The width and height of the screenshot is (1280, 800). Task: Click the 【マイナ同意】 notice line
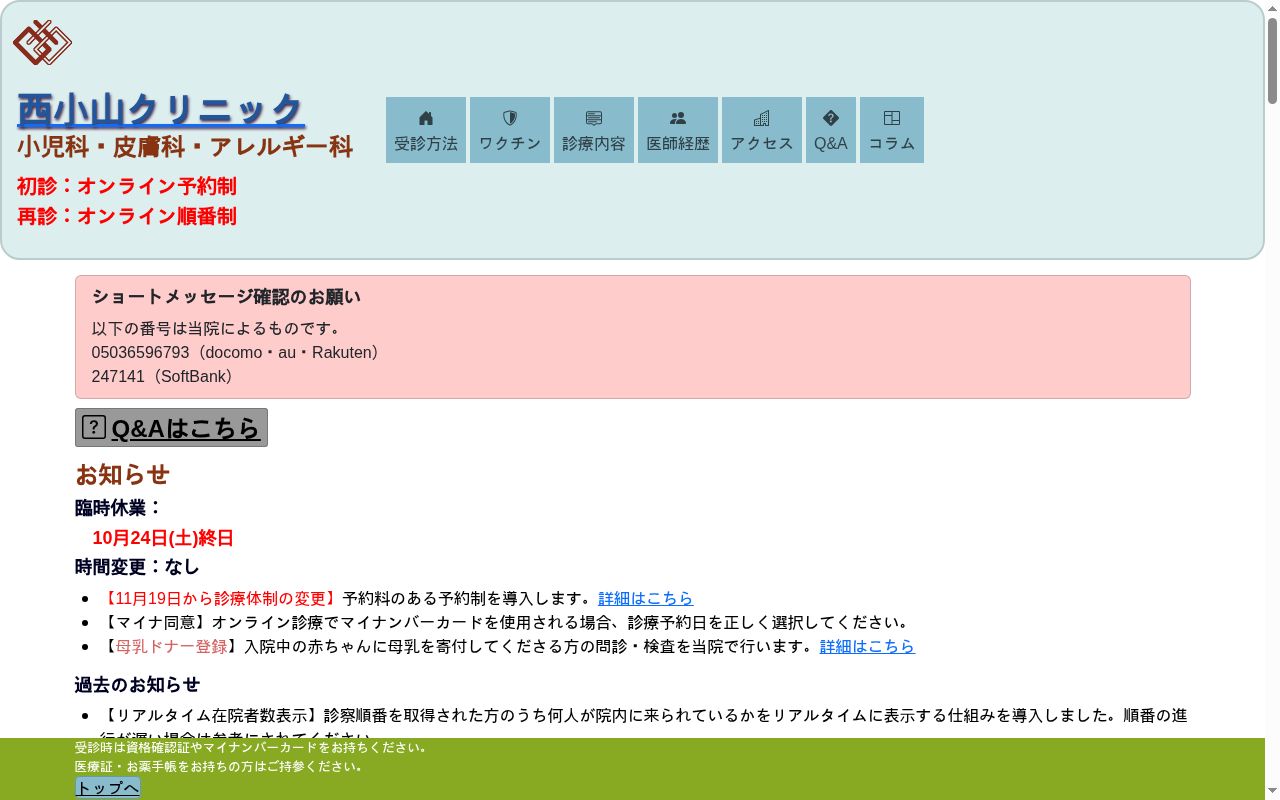(x=507, y=622)
